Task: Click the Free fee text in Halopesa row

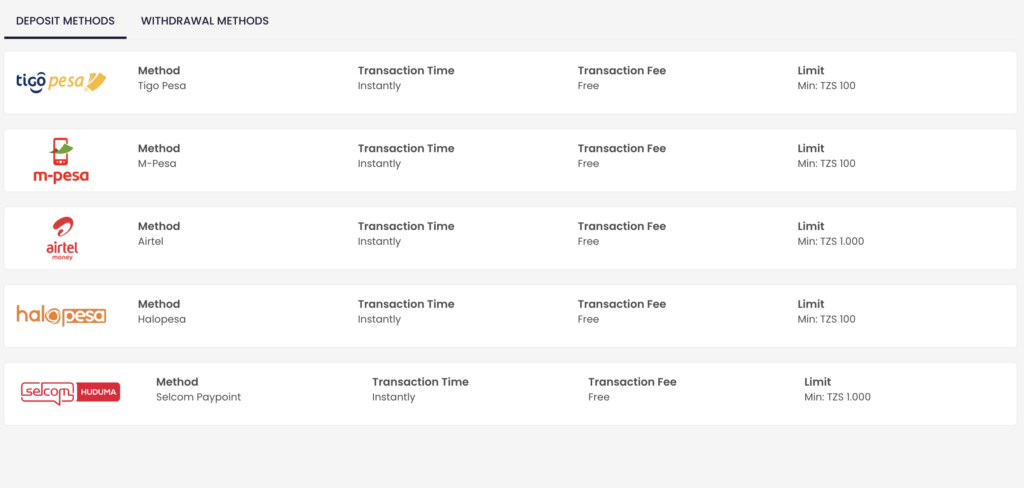Action: click(x=588, y=319)
